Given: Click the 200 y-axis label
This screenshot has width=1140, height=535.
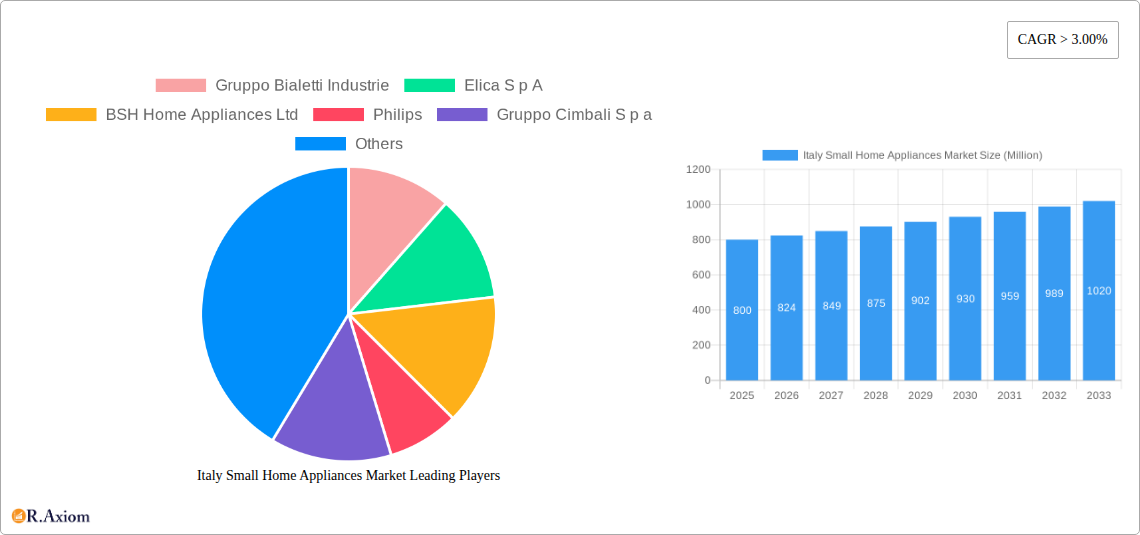Looking at the screenshot, I should click(x=702, y=345).
